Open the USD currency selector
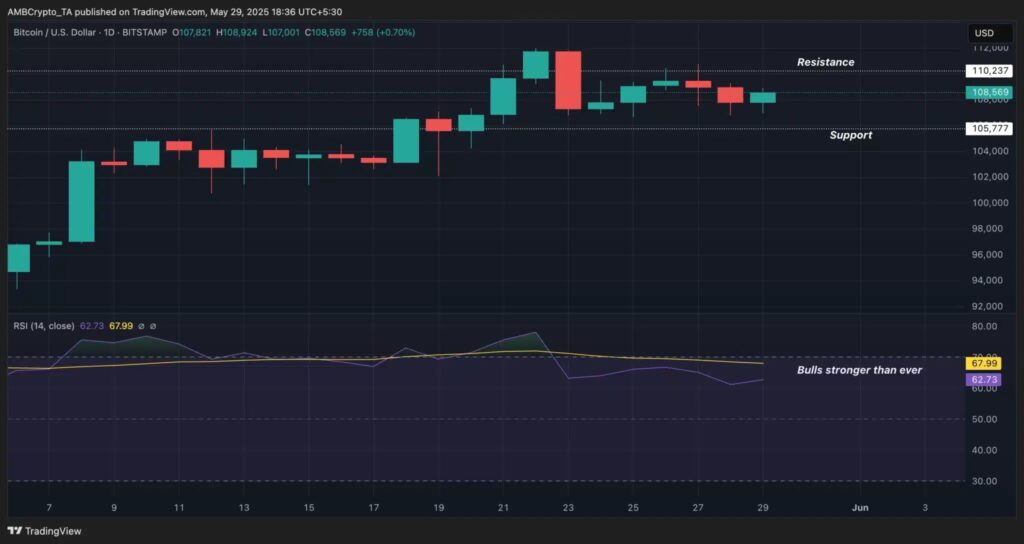This screenshot has height=544, width=1024. 983,33
